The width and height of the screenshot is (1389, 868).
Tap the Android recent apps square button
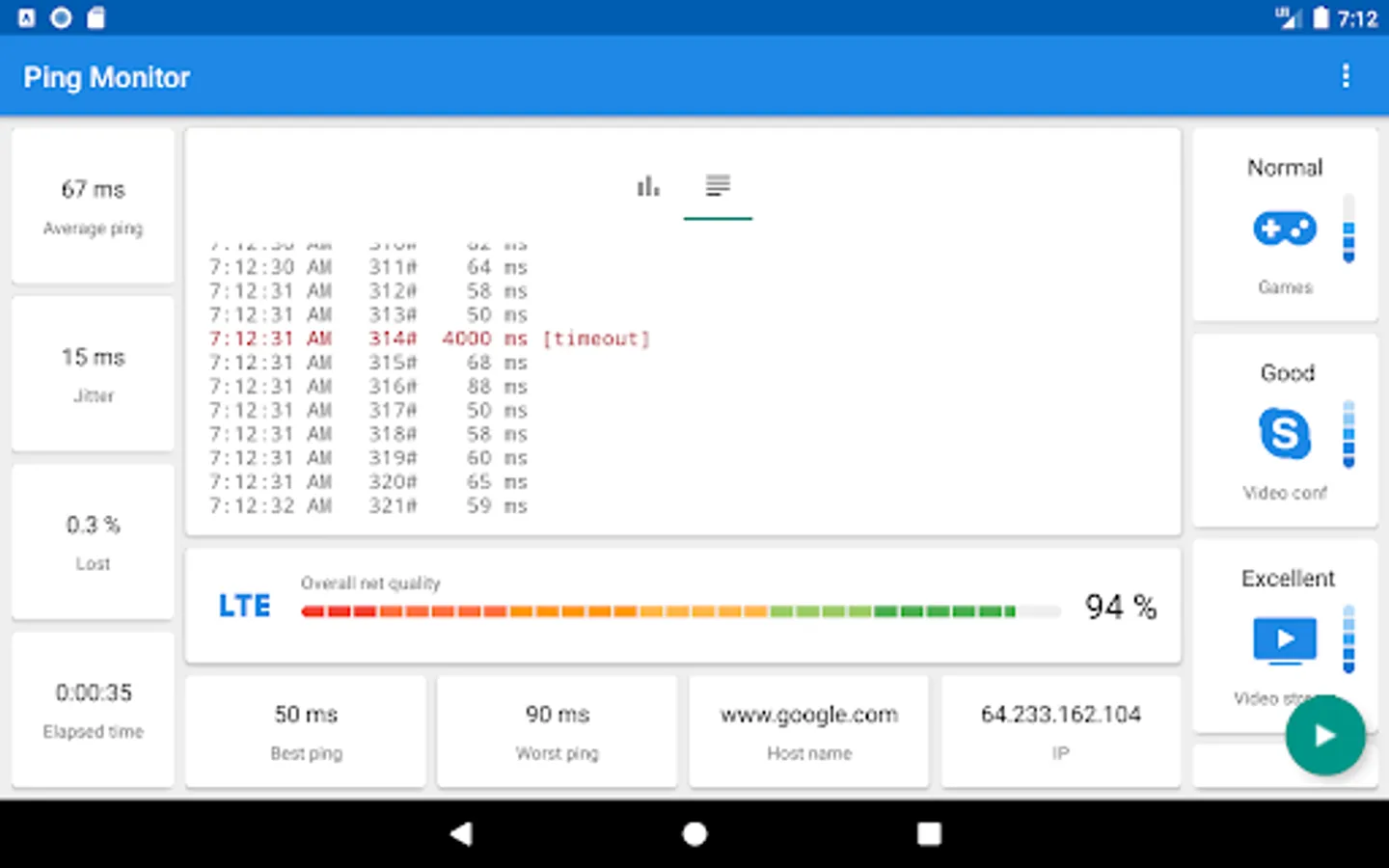[929, 833]
